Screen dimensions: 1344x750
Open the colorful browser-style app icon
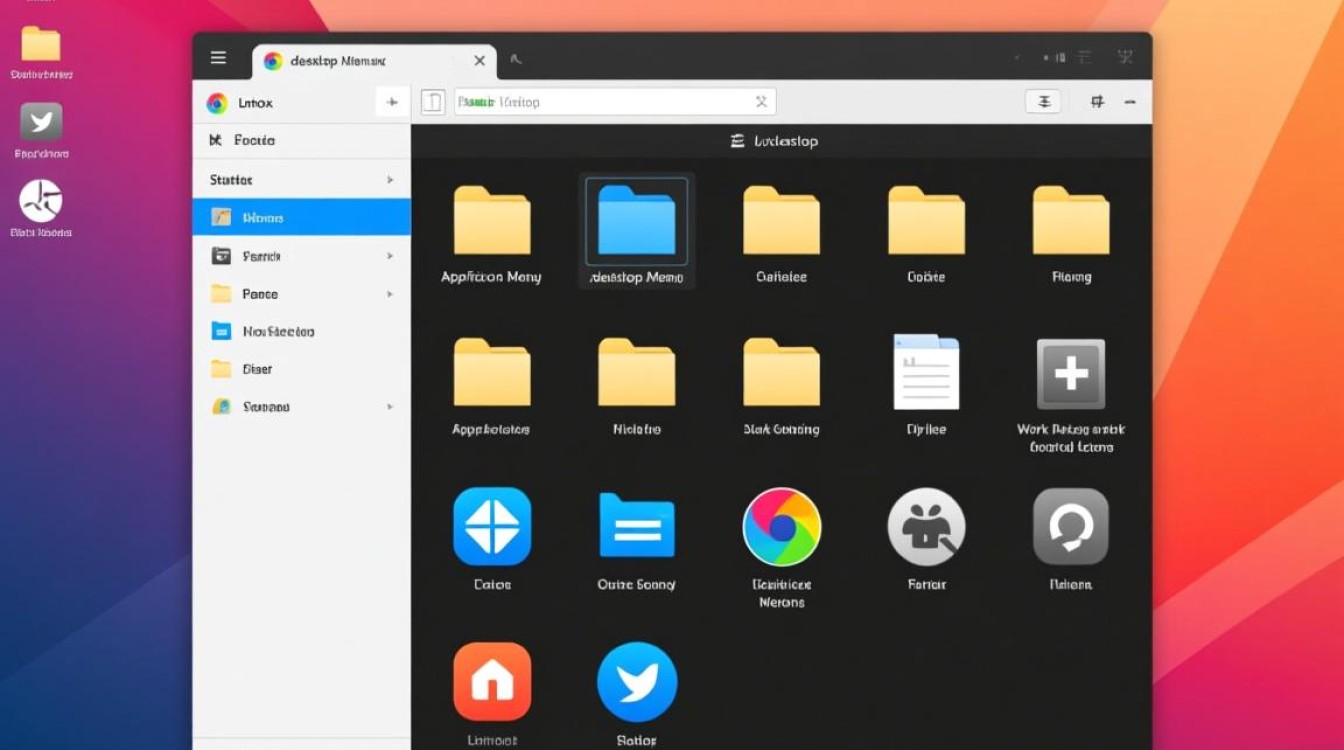coord(781,526)
